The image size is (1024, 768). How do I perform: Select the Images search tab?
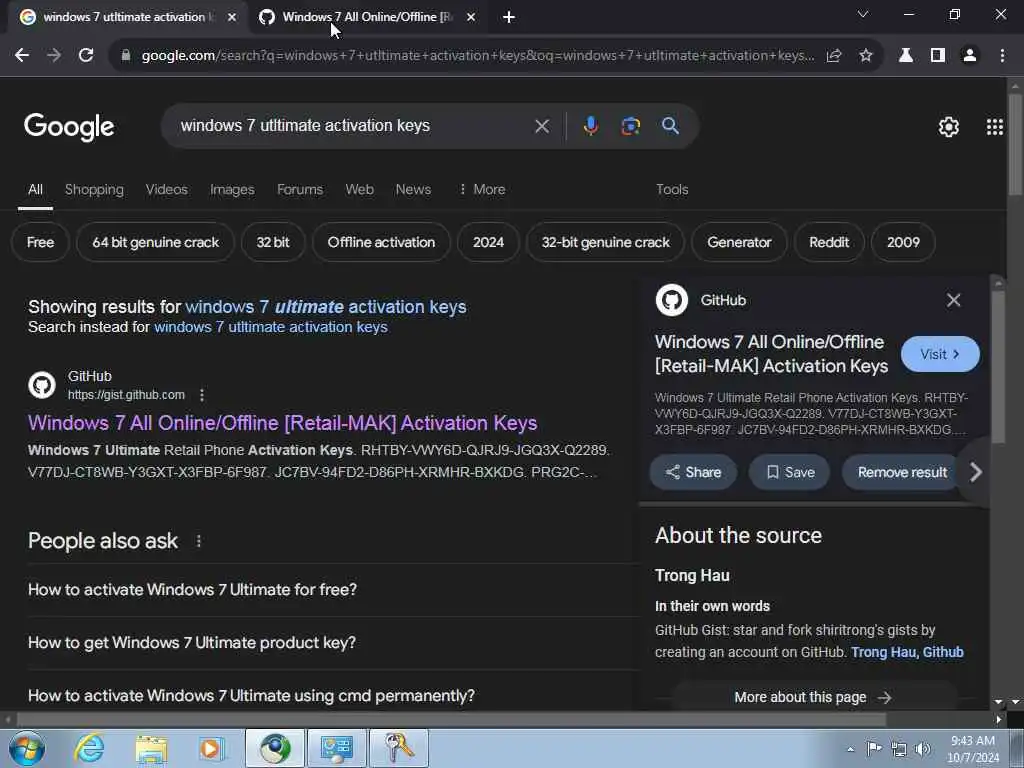click(x=232, y=189)
